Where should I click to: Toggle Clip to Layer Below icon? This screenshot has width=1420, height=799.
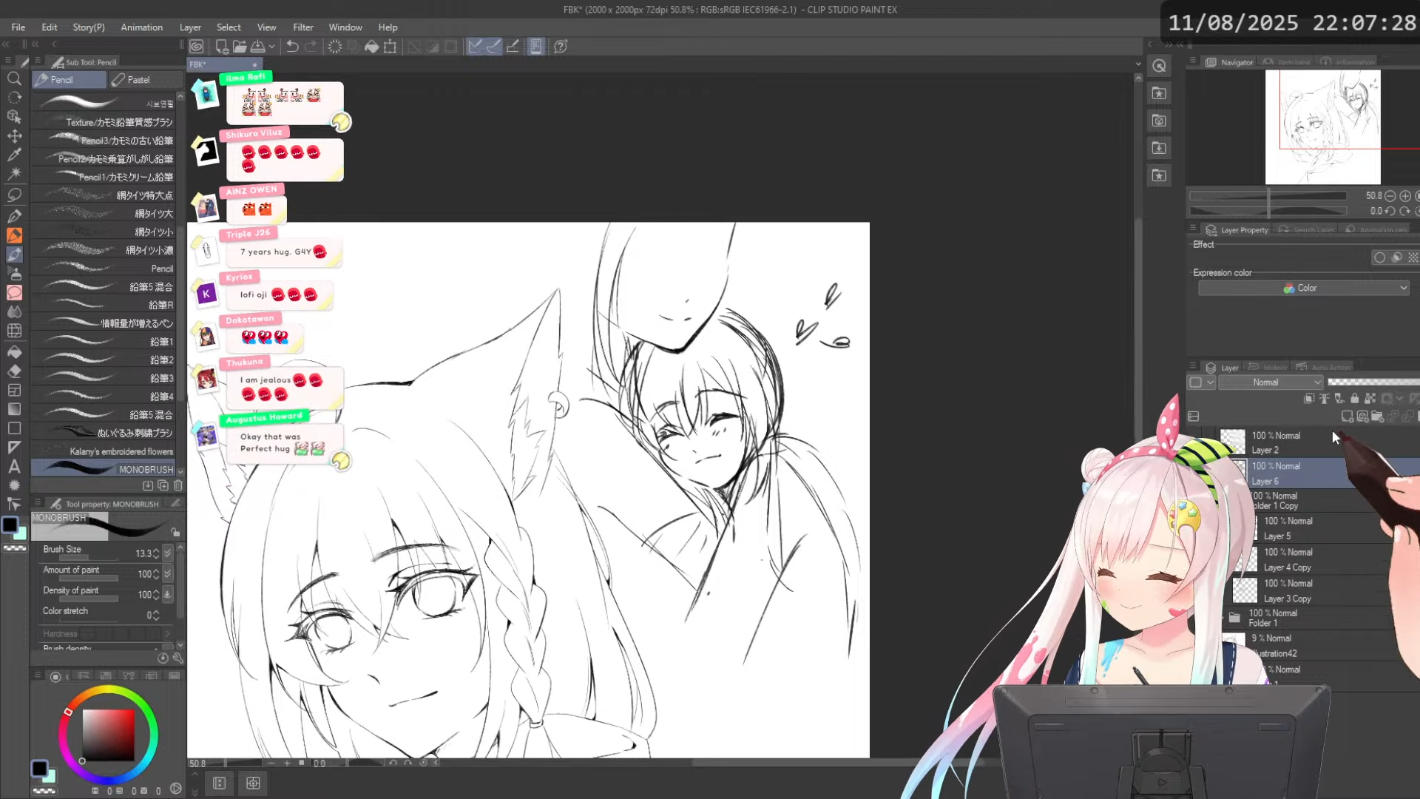tap(1309, 399)
